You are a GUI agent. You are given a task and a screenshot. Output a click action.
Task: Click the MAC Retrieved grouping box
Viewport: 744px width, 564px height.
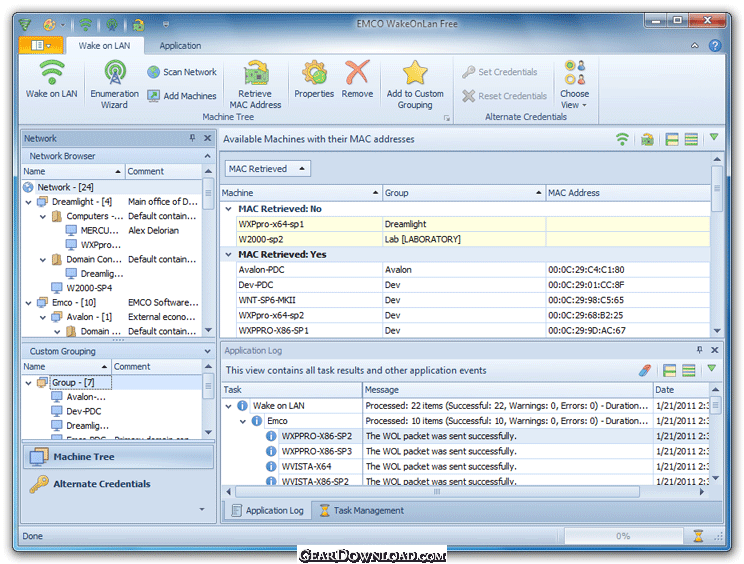pyautogui.click(x=268, y=169)
